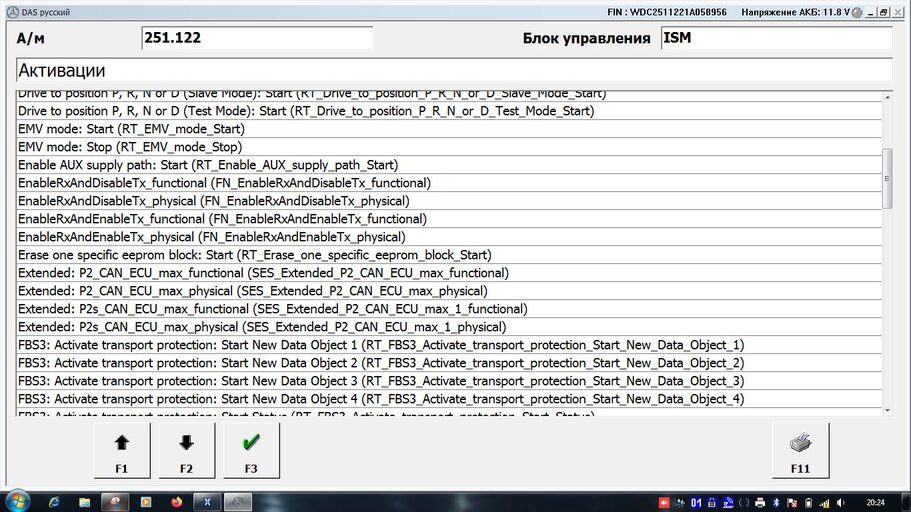
Task: Select FBS3 transport protection Data Object 1
Action: [x=449, y=345]
